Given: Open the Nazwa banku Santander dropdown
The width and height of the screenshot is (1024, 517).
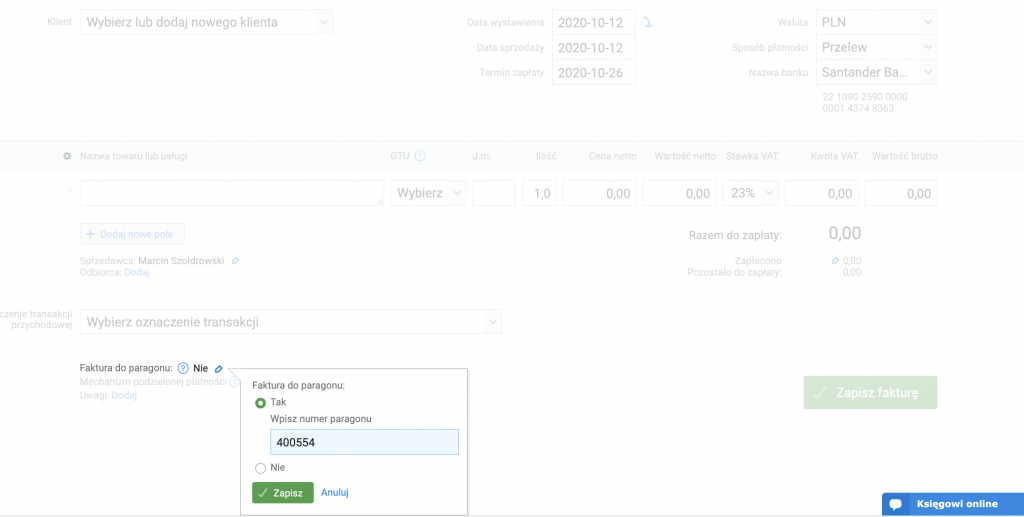Looking at the screenshot, I should [x=876, y=72].
